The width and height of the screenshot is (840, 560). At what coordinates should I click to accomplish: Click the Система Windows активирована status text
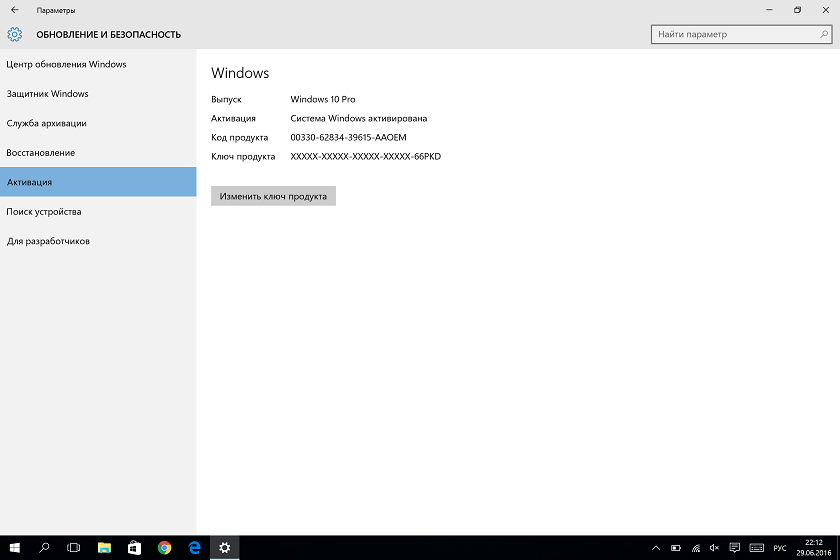point(358,118)
